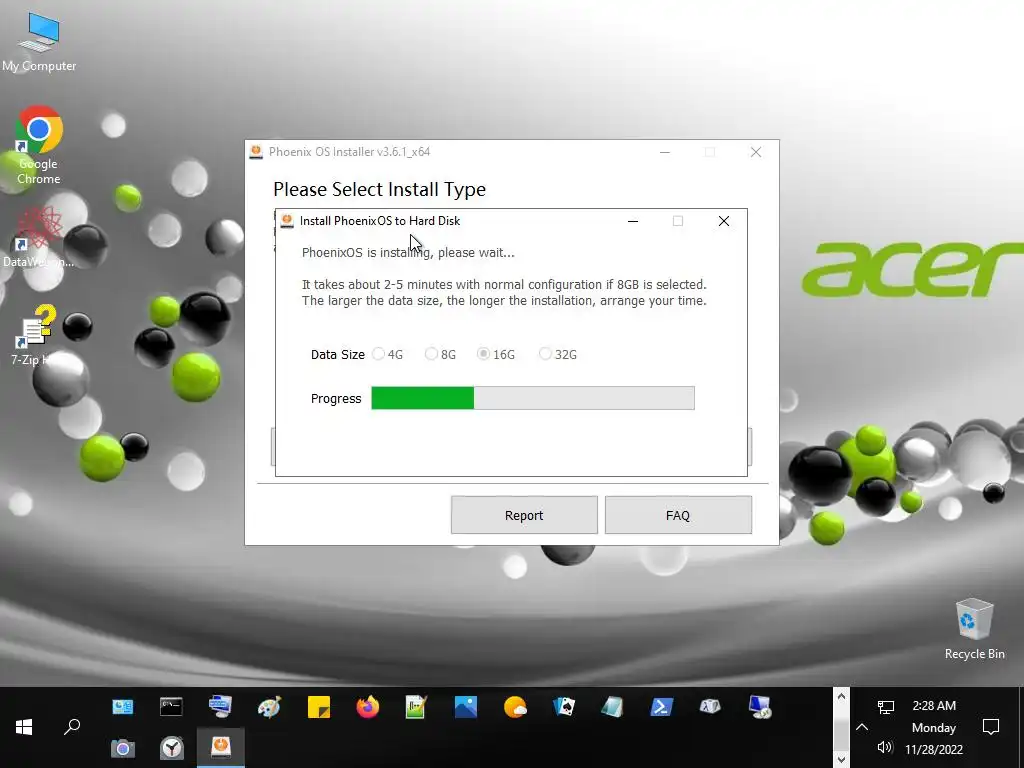Select the 16G data size option
The height and width of the screenshot is (768, 1024).
[496, 354]
